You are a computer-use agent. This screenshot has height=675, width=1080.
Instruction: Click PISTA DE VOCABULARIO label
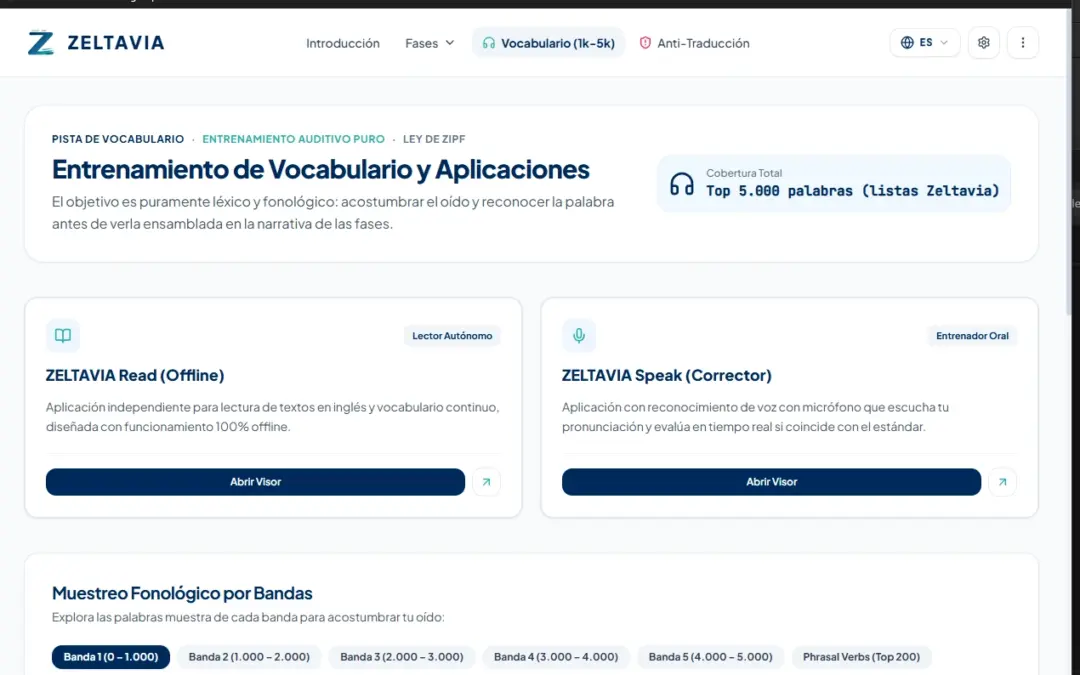coord(118,139)
